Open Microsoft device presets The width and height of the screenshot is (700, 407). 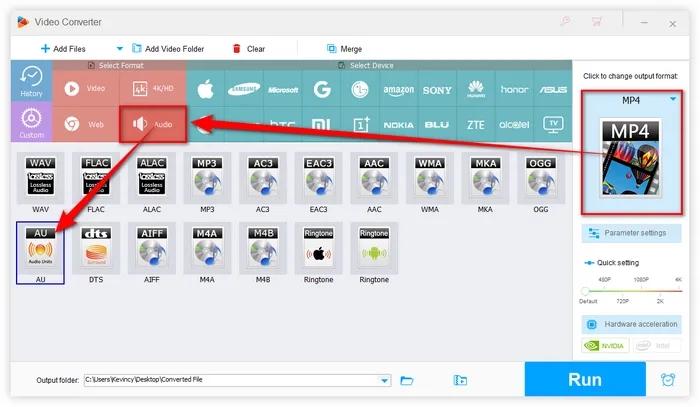(283, 89)
